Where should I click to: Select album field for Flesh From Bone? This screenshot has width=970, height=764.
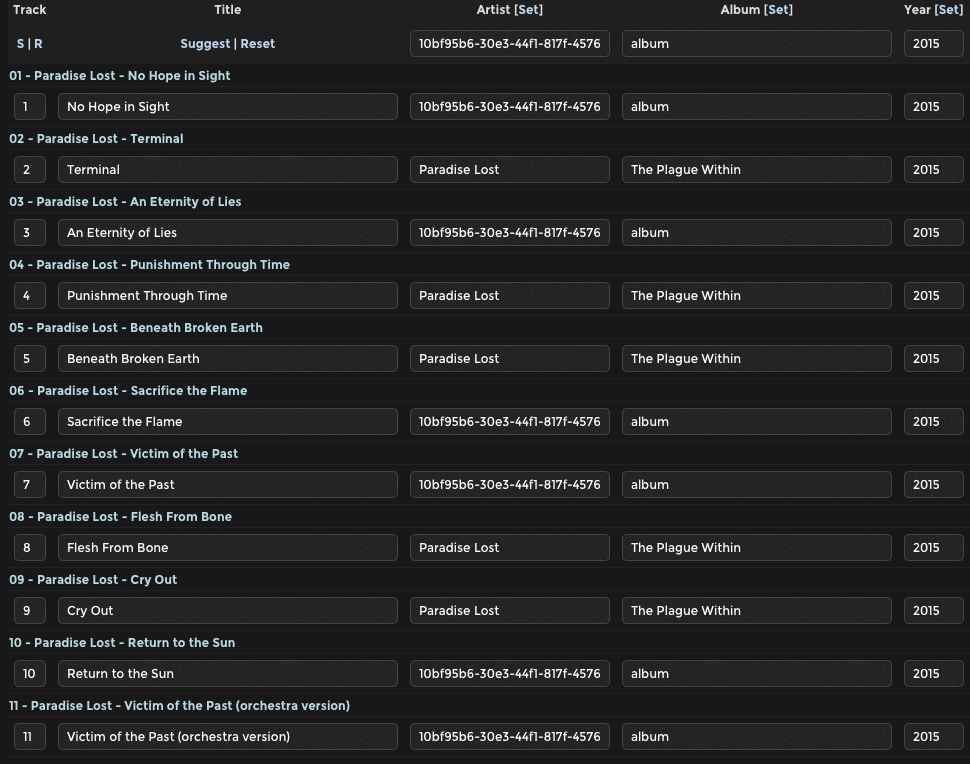point(756,548)
